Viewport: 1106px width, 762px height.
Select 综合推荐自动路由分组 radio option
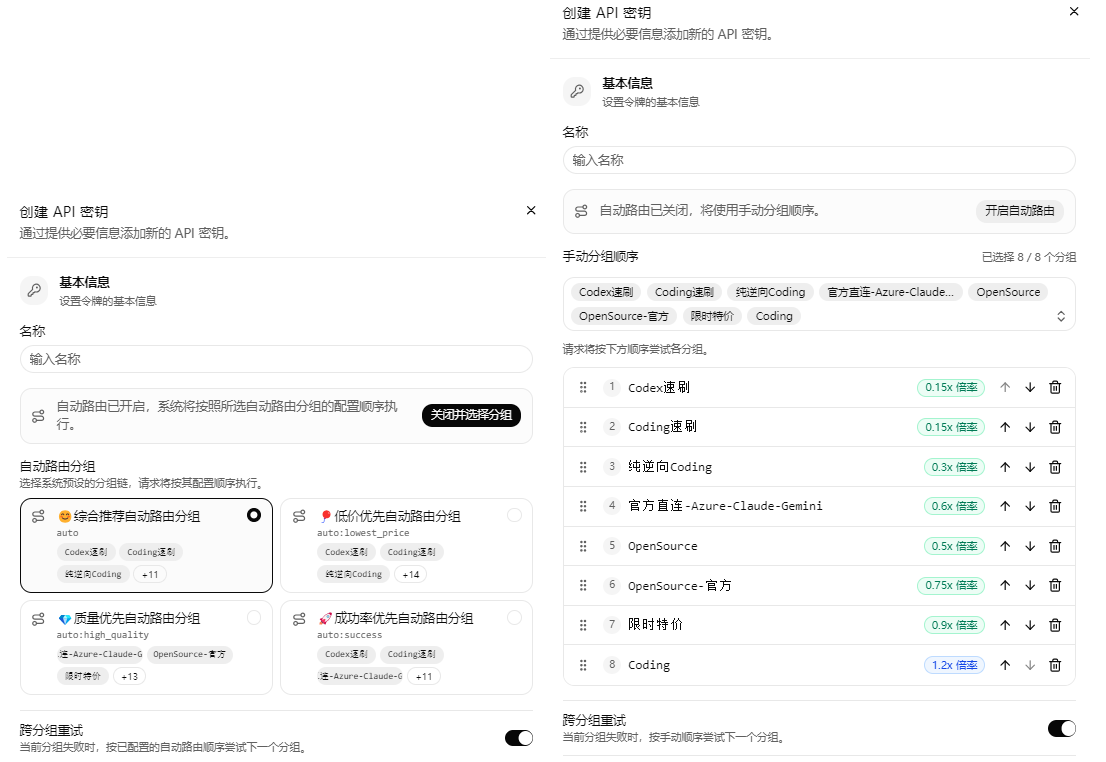[x=254, y=515]
